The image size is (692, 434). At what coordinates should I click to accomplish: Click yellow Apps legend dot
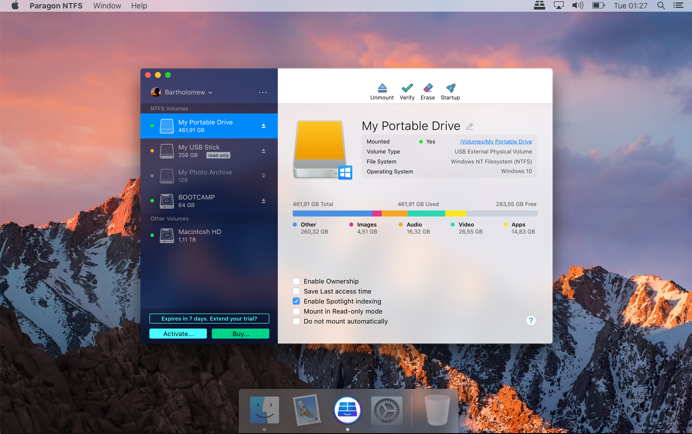tap(506, 225)
